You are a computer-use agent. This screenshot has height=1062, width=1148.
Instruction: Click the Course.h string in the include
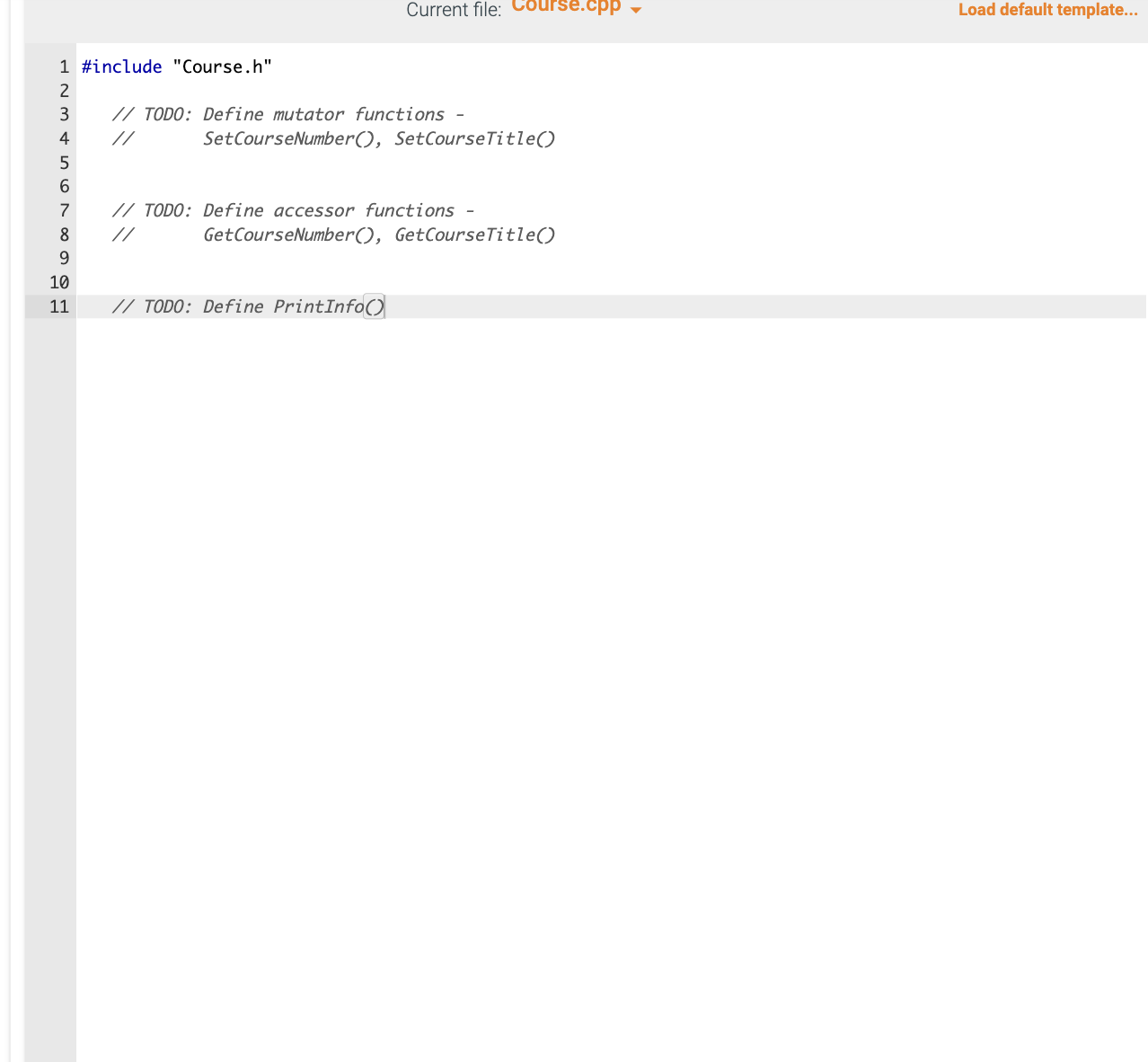(222, 66)
